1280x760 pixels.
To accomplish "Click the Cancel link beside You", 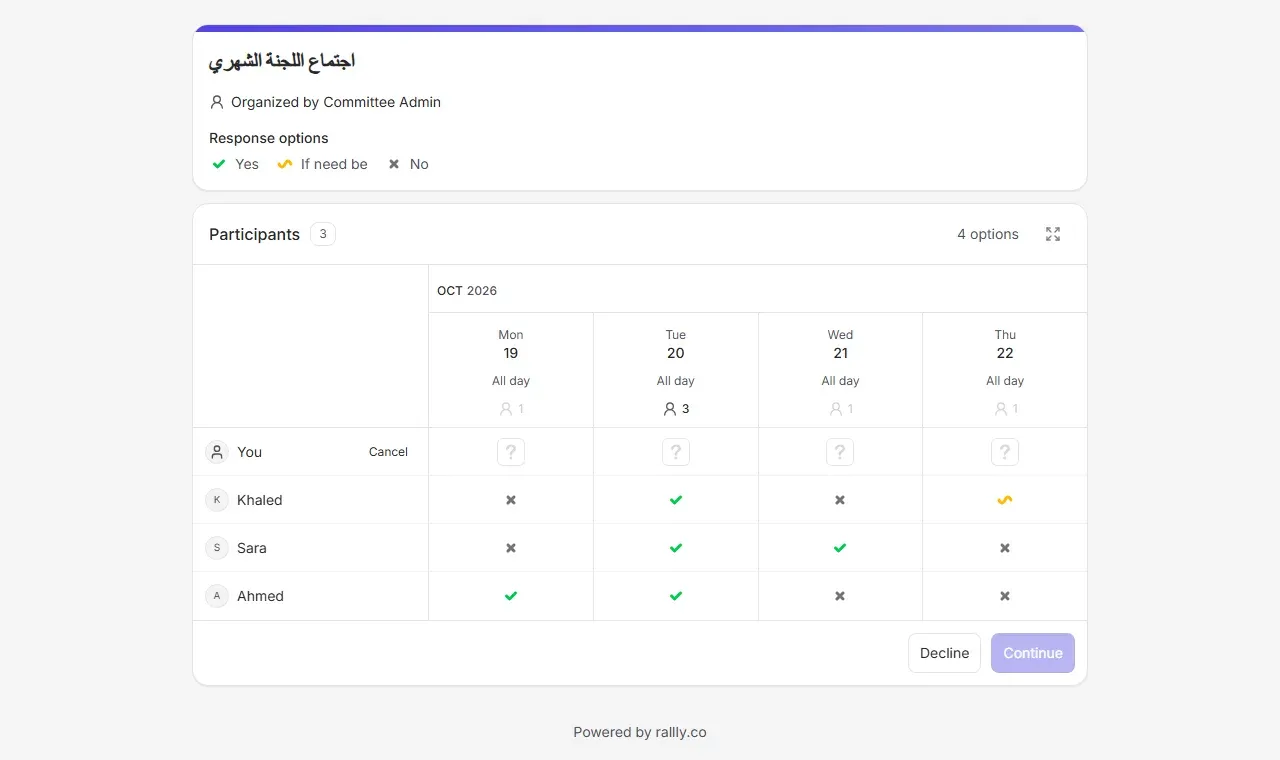I will tap(388, 452).
